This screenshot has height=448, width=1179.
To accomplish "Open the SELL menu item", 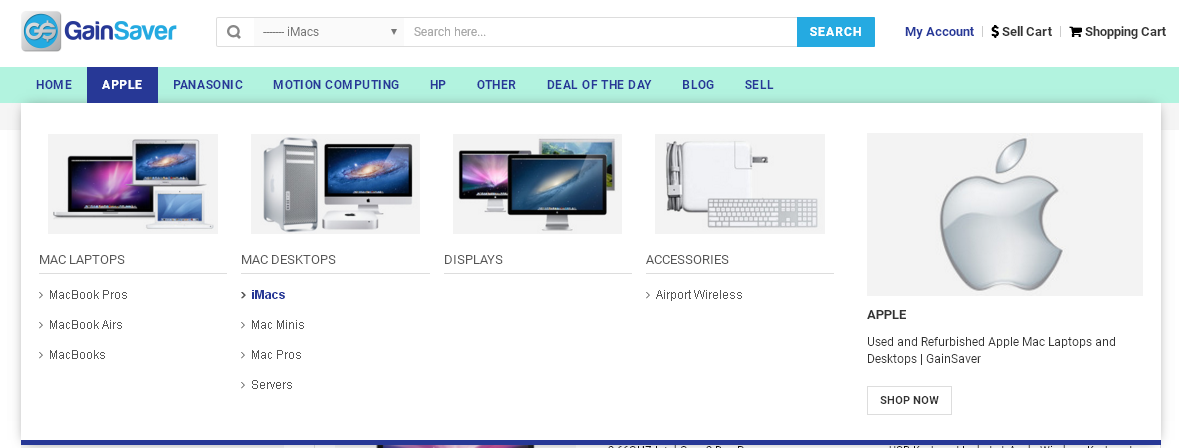I will [759, 85].
